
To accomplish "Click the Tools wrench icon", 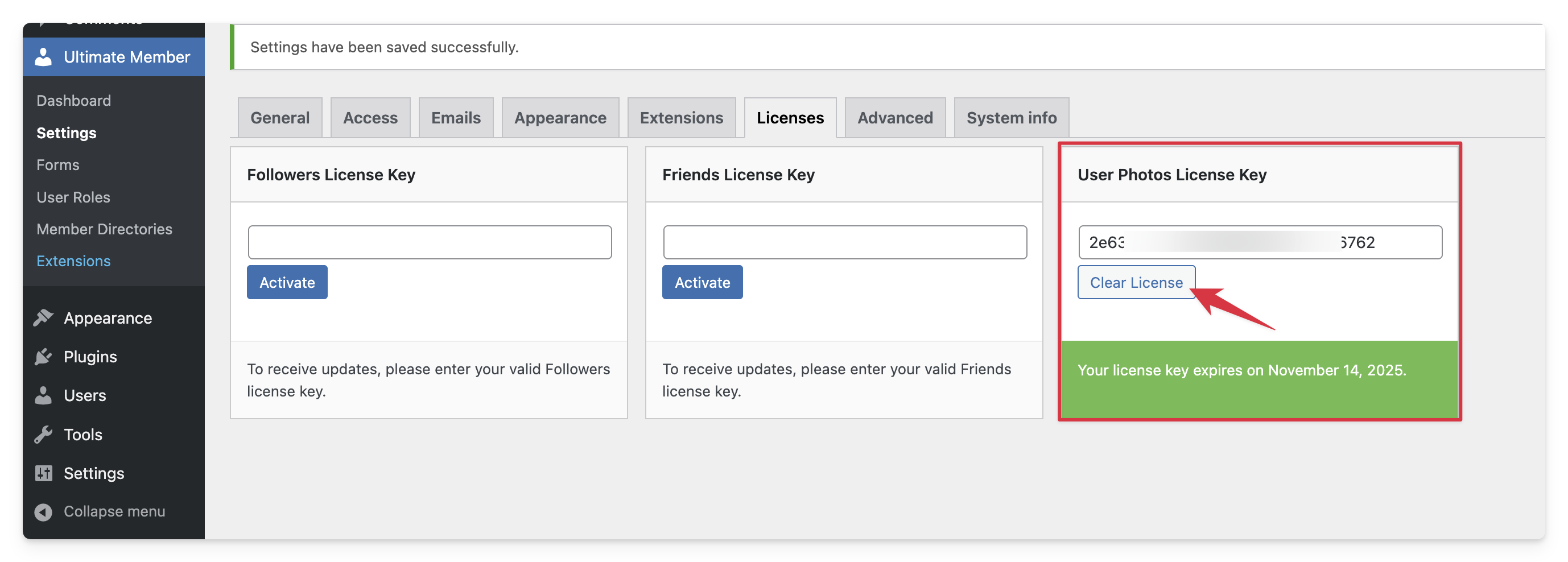I will 43,435.
